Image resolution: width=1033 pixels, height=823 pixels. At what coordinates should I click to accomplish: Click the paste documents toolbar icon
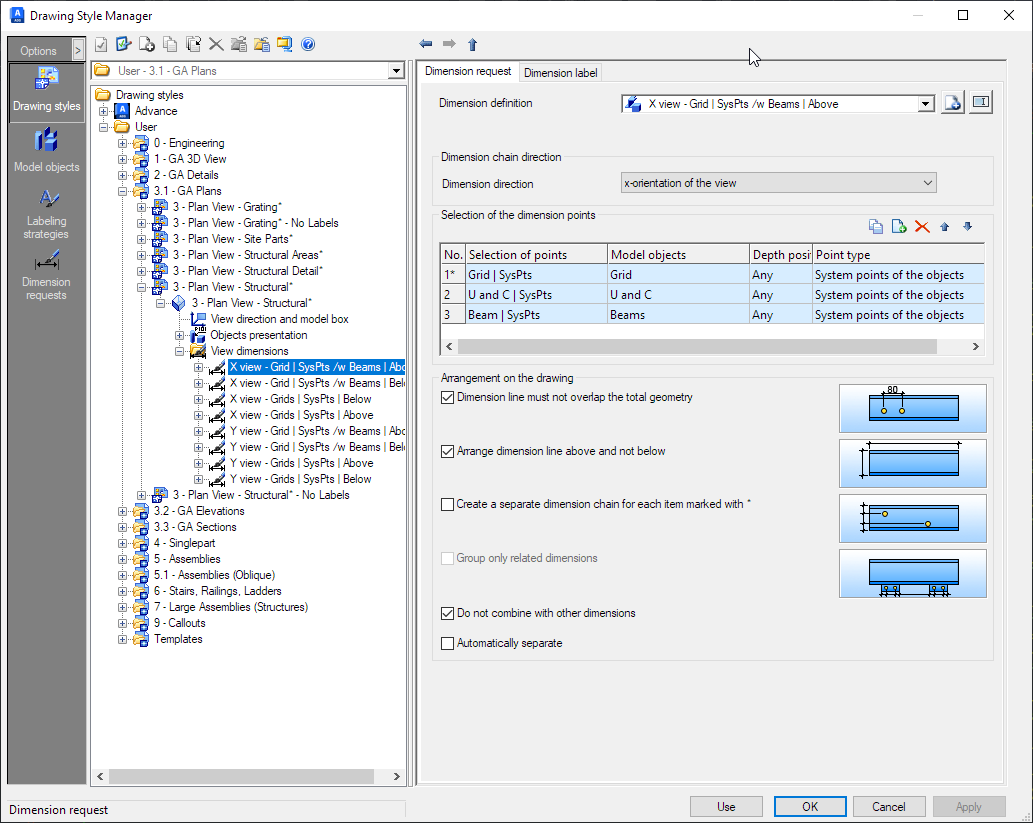[x=193, y=44]
